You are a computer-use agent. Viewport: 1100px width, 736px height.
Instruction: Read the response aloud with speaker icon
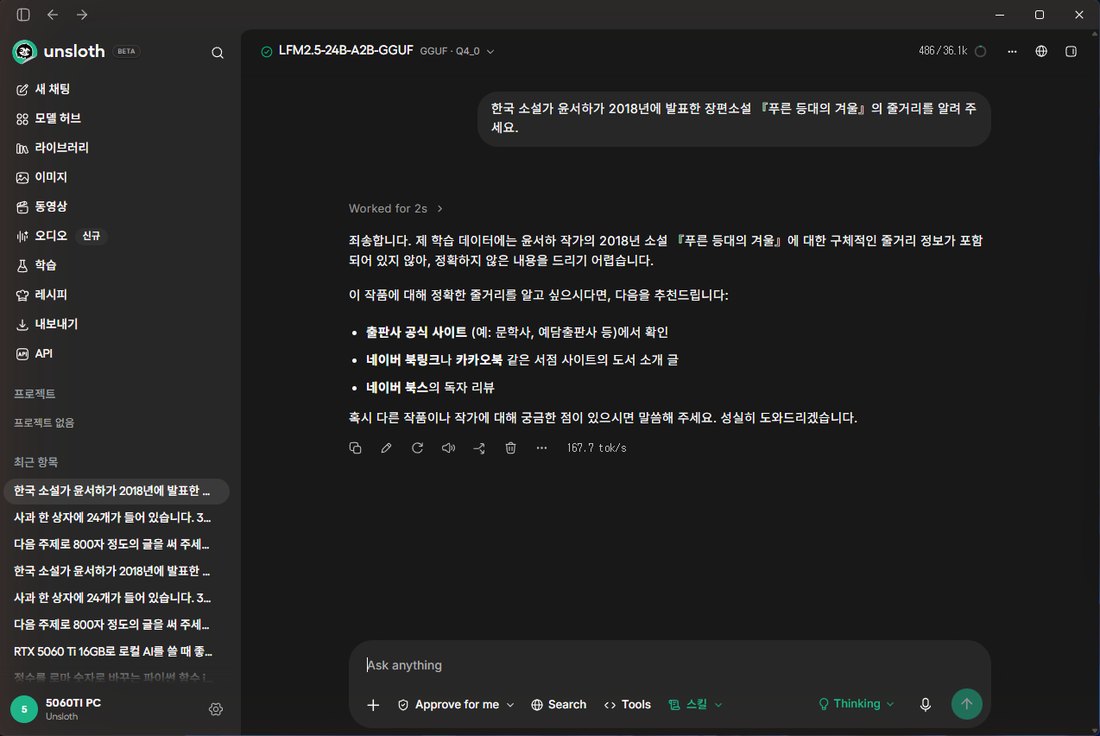(448, 448)
